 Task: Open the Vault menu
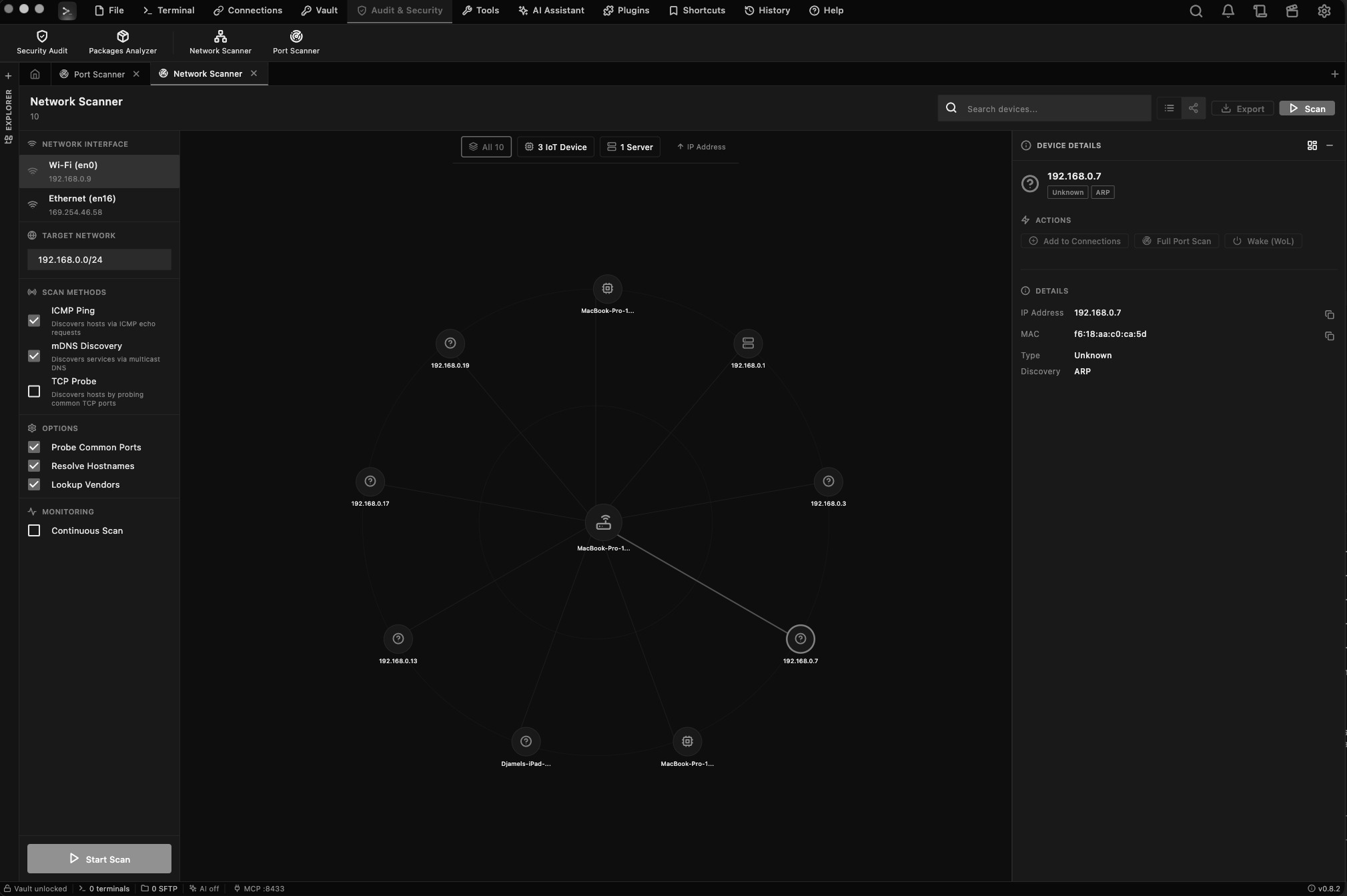[x=320, y=11]
